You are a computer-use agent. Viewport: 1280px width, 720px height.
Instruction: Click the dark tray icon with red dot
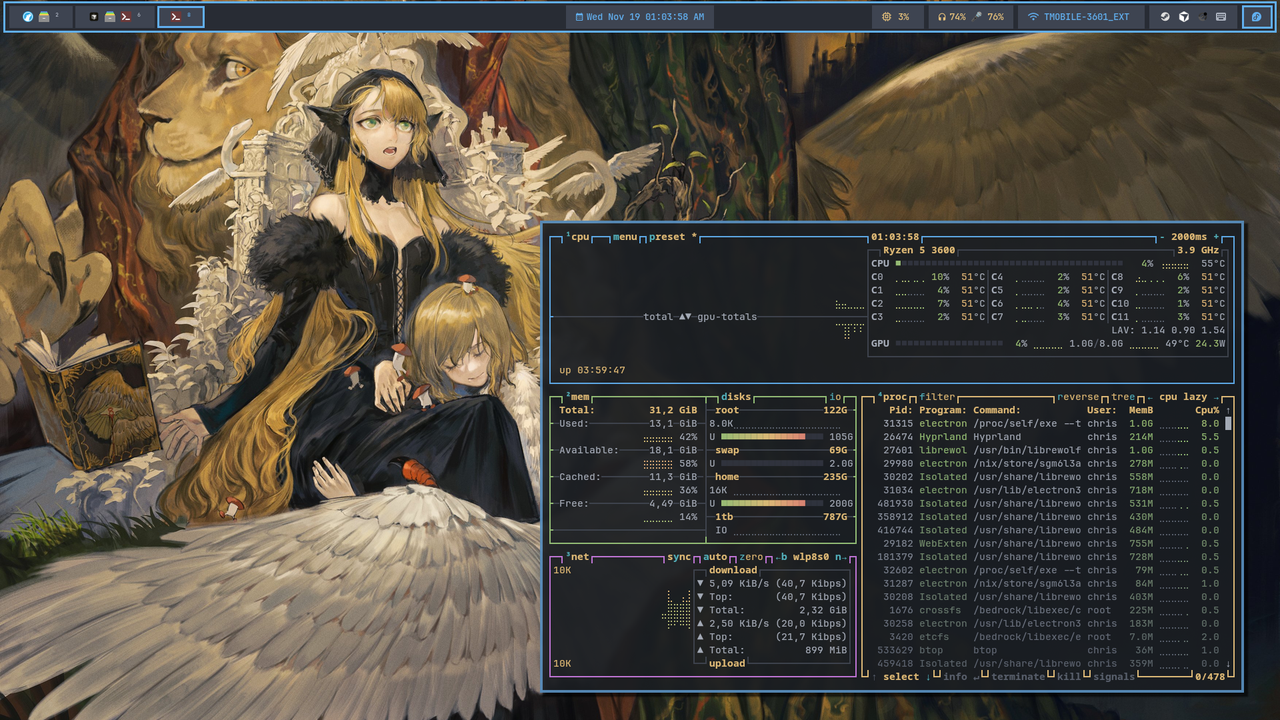click(x=1203, y=17)
